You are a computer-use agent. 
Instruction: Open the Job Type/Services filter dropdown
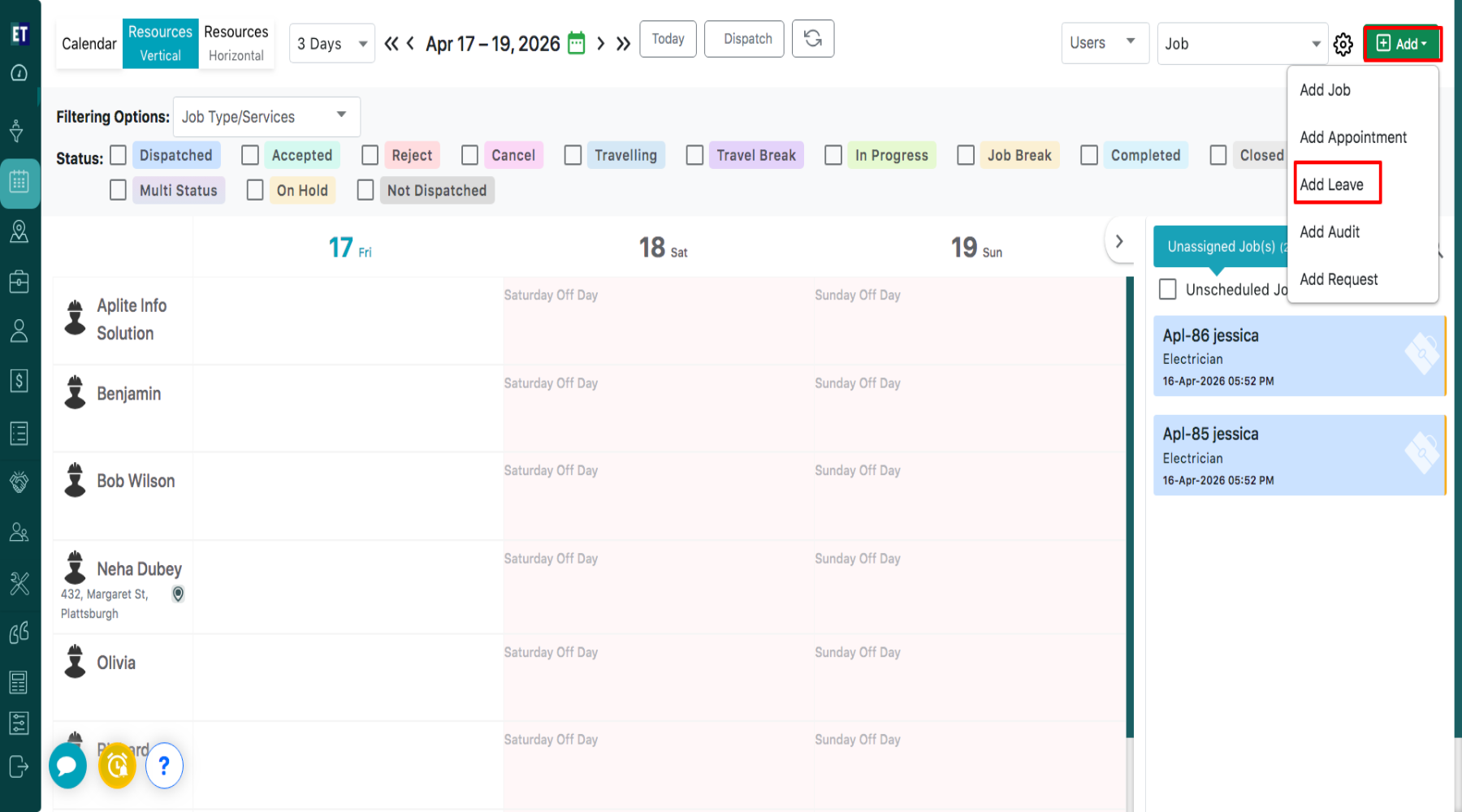(x=266, y=117)
